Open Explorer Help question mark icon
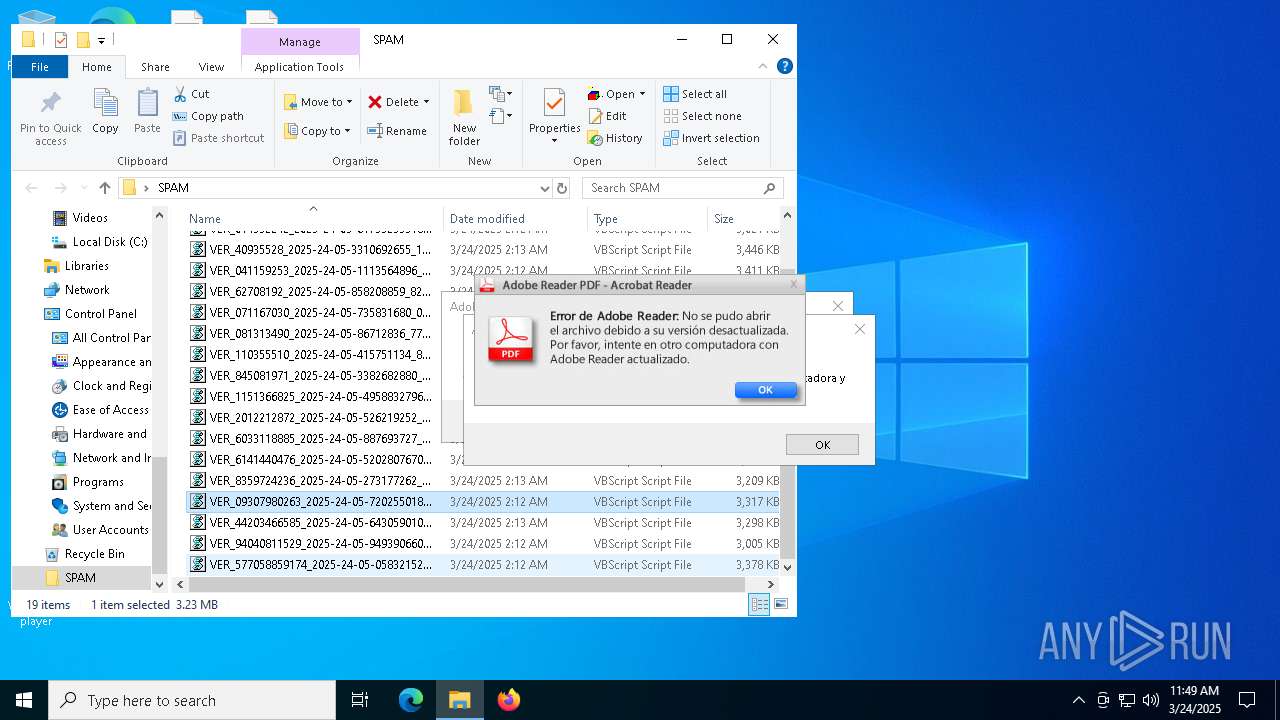Image resolution: width=1280 pixels, height=720 pixels. pyautogui.click(x=785, y=66)
